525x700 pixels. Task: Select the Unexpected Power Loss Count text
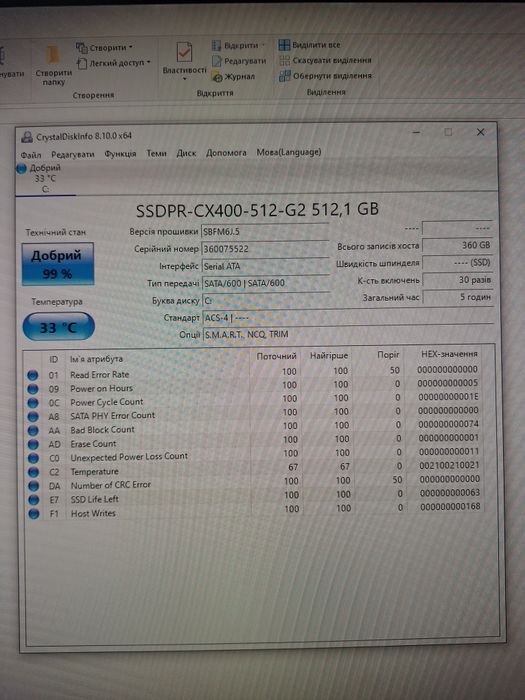pyautogui.click(x=129, y=457)
